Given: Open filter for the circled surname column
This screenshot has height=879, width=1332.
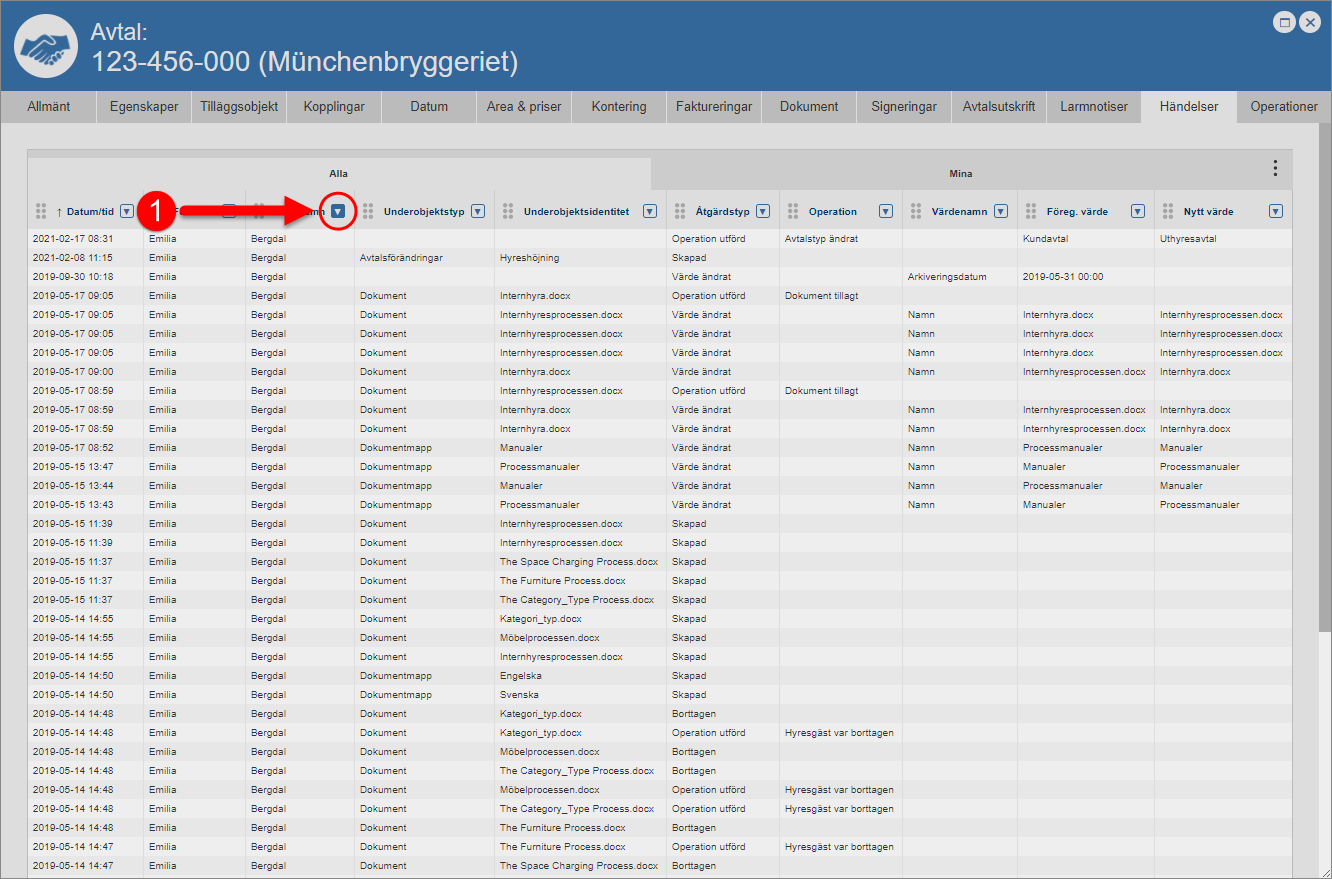Looking at the screenshot, I should point(339,211).
